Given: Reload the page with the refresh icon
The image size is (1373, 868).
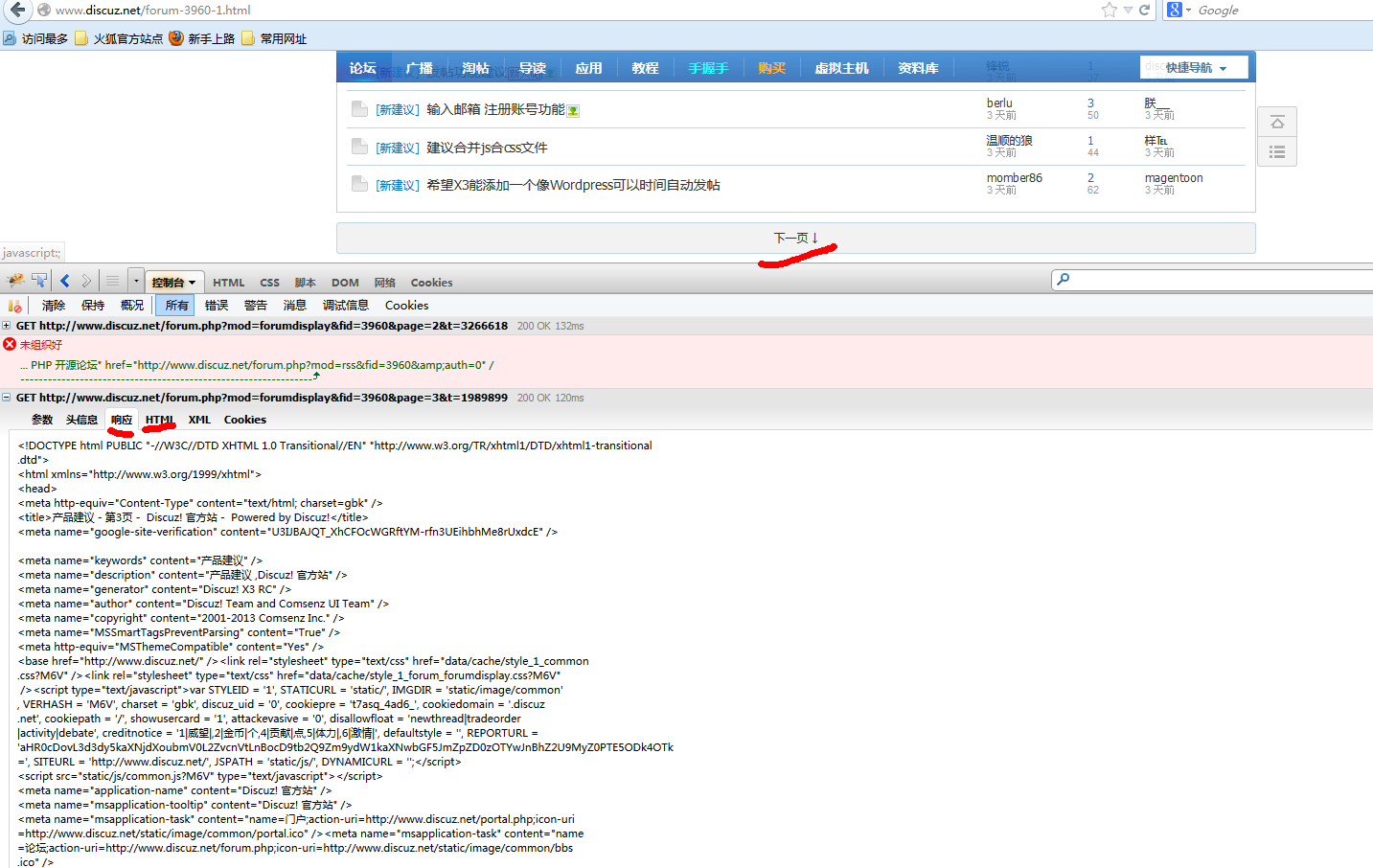Looking at the screenshot, I should point(1144,10).
